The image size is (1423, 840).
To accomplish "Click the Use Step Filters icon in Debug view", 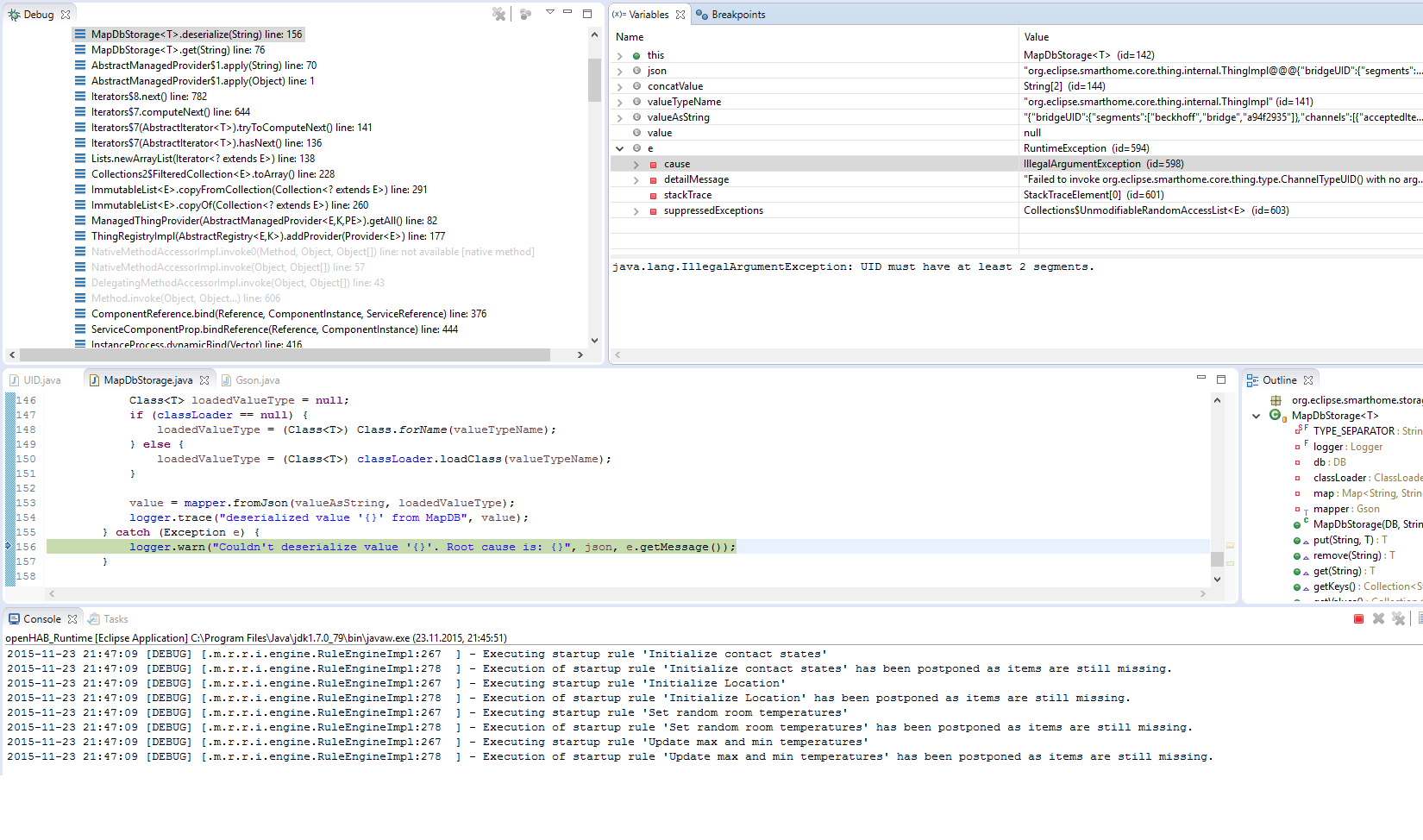I will (525, 14).
